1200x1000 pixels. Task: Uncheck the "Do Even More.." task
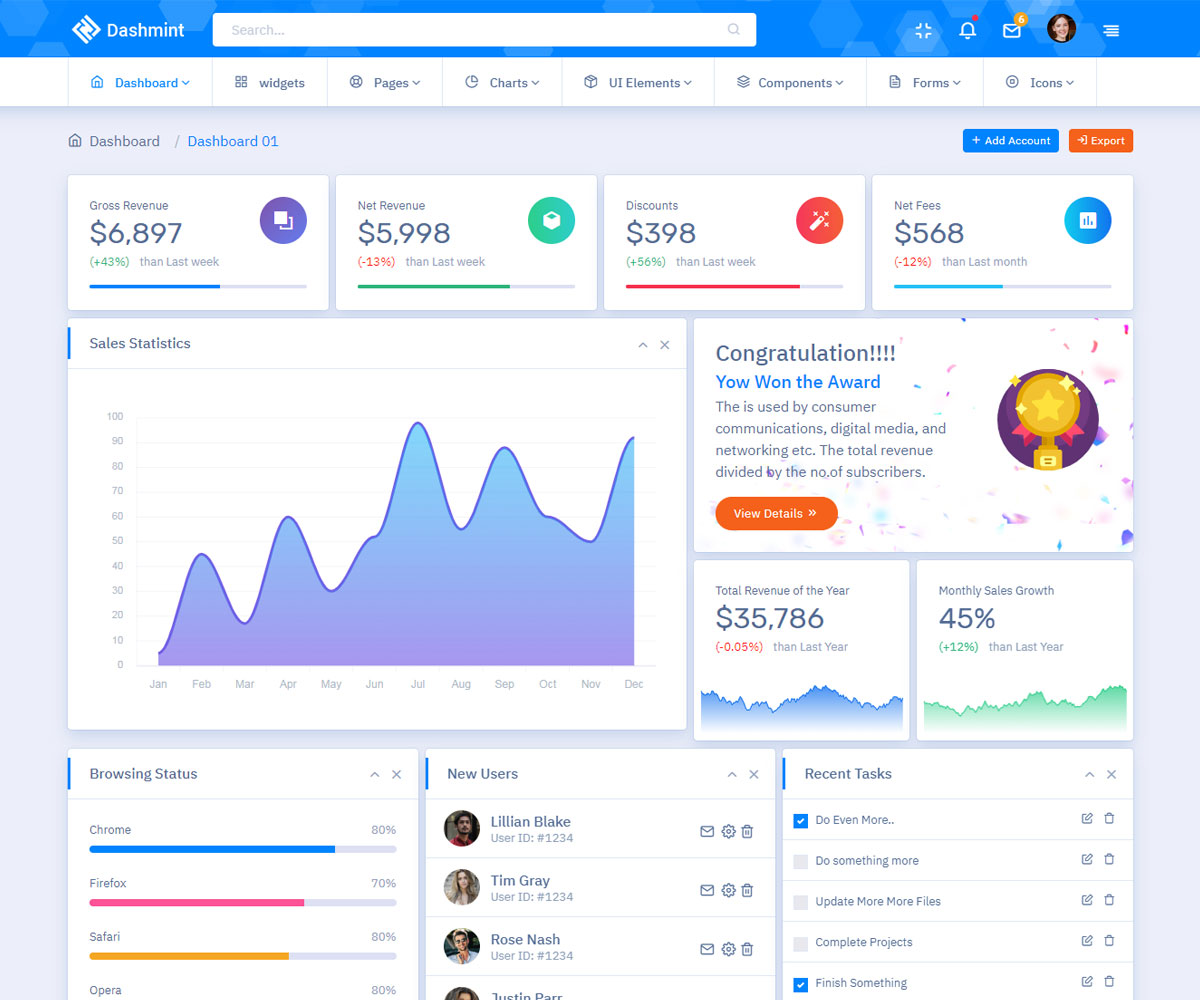(x=800, y=821)
